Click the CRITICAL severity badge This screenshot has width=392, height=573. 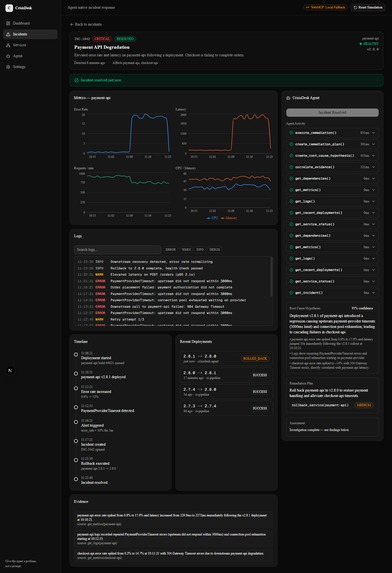(x=102, y=39)
